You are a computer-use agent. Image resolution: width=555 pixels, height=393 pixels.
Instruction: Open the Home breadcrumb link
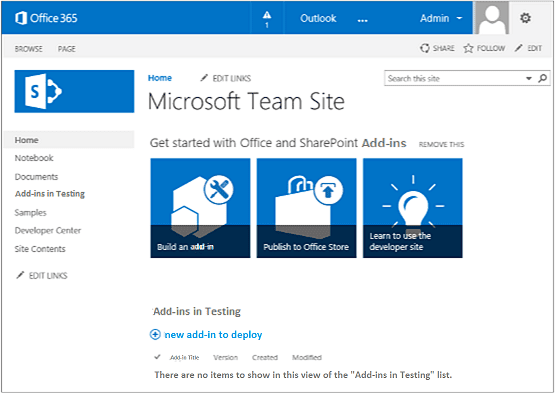[160, 78]
